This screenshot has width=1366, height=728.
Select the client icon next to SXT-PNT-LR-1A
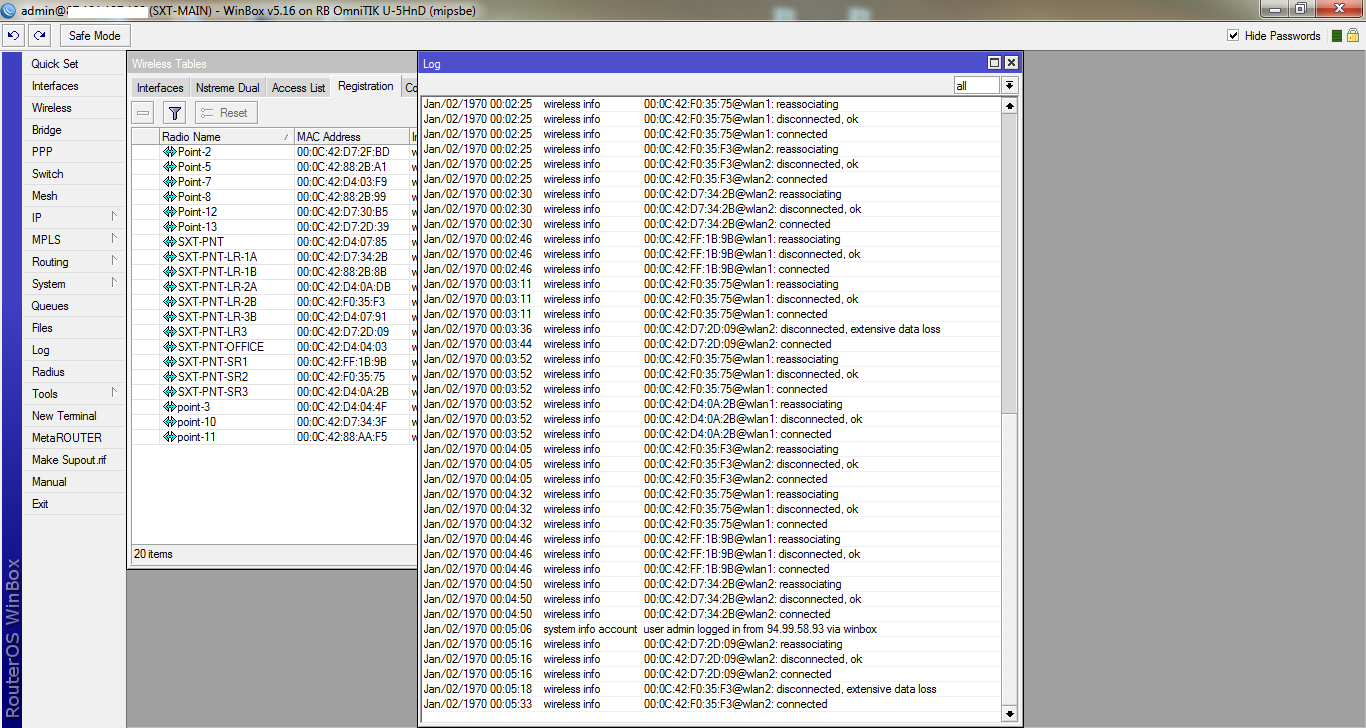click(169, 257)
